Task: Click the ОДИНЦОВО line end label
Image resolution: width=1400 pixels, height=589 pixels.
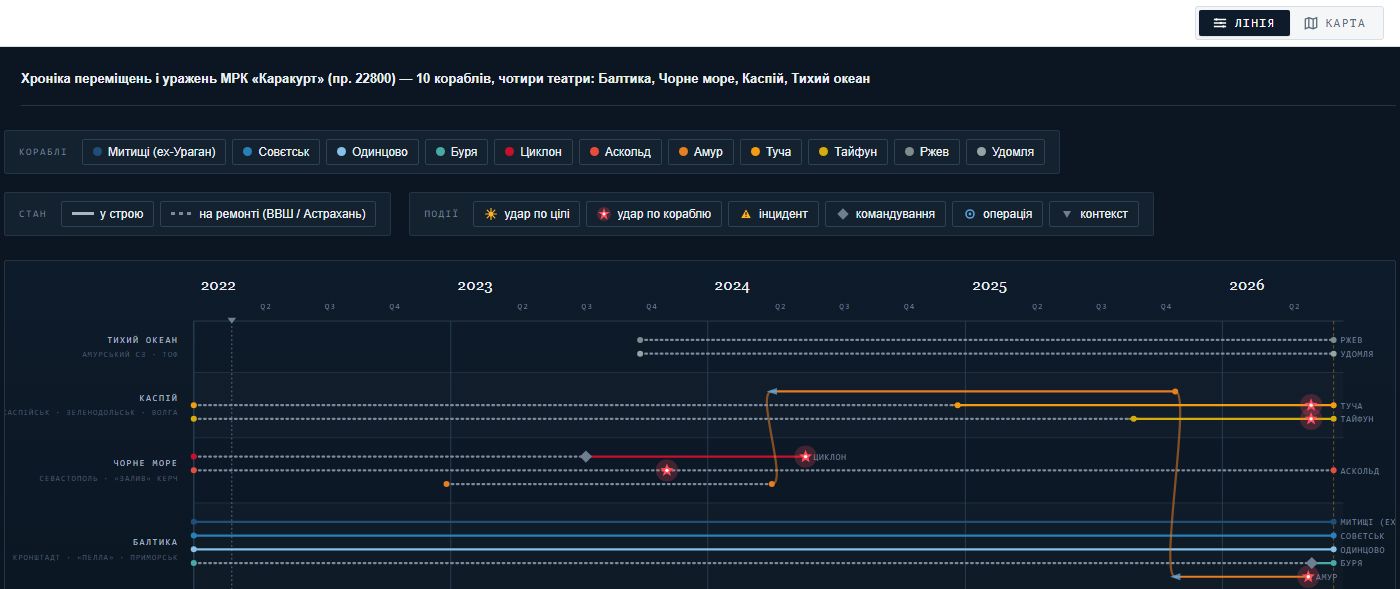Action: [x=1362, y=550]
